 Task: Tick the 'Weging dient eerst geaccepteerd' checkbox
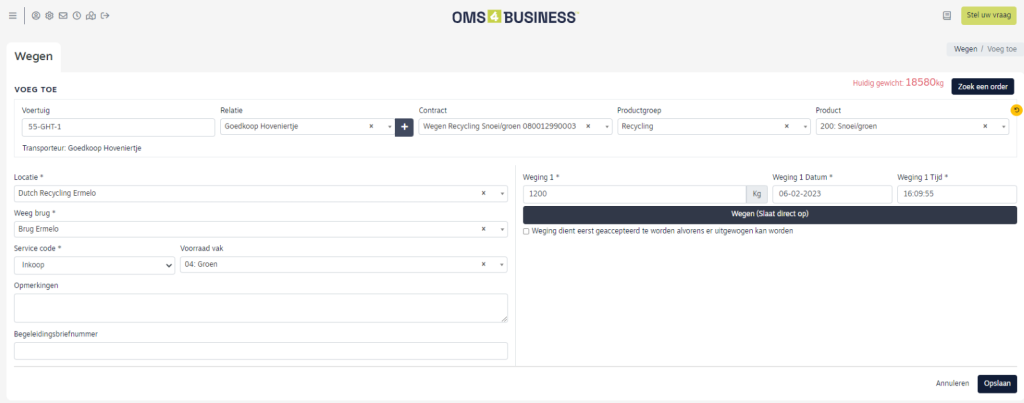click(x=527, y=231)
